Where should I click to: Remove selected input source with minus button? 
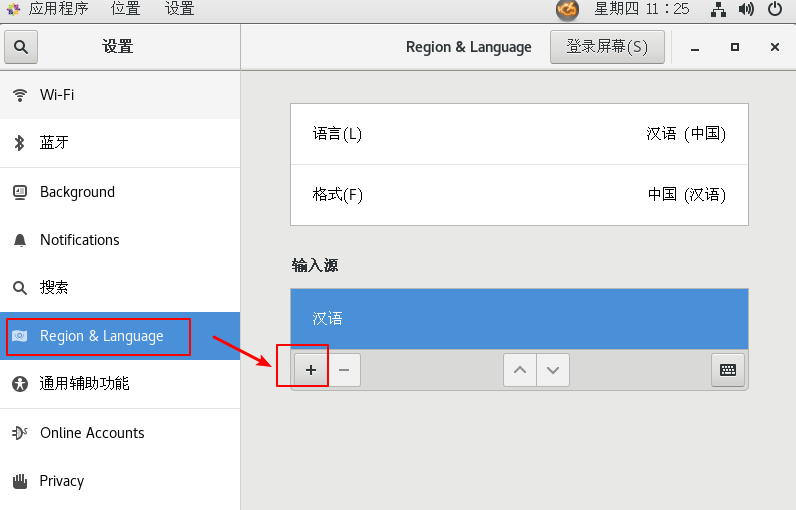pos(344,370)
